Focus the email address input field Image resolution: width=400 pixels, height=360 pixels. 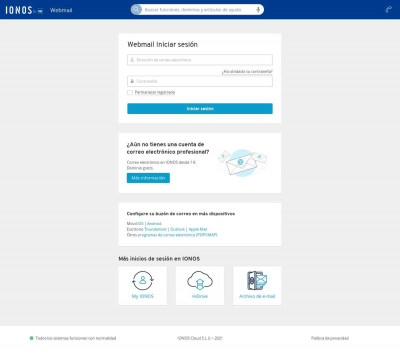tap(200, 60)
